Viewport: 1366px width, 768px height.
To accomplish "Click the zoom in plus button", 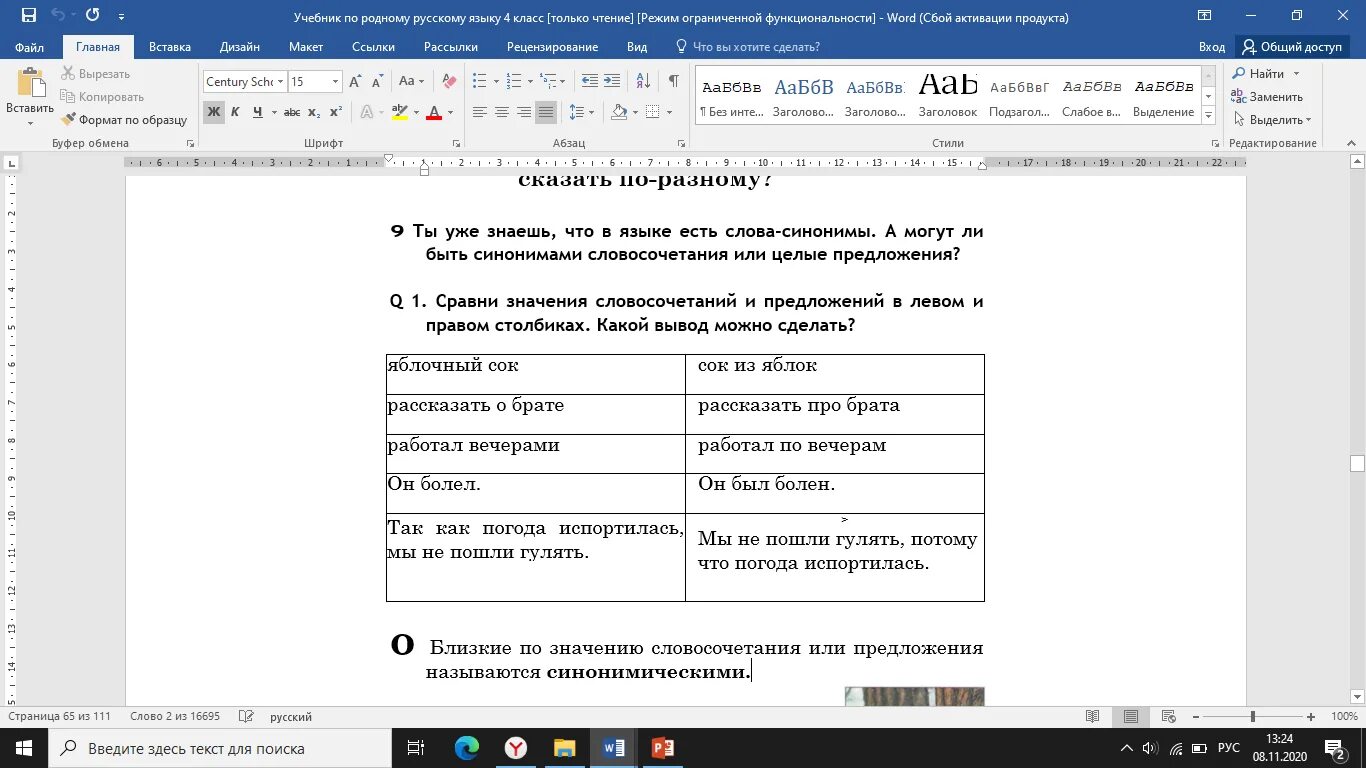I will point(1311,717).
